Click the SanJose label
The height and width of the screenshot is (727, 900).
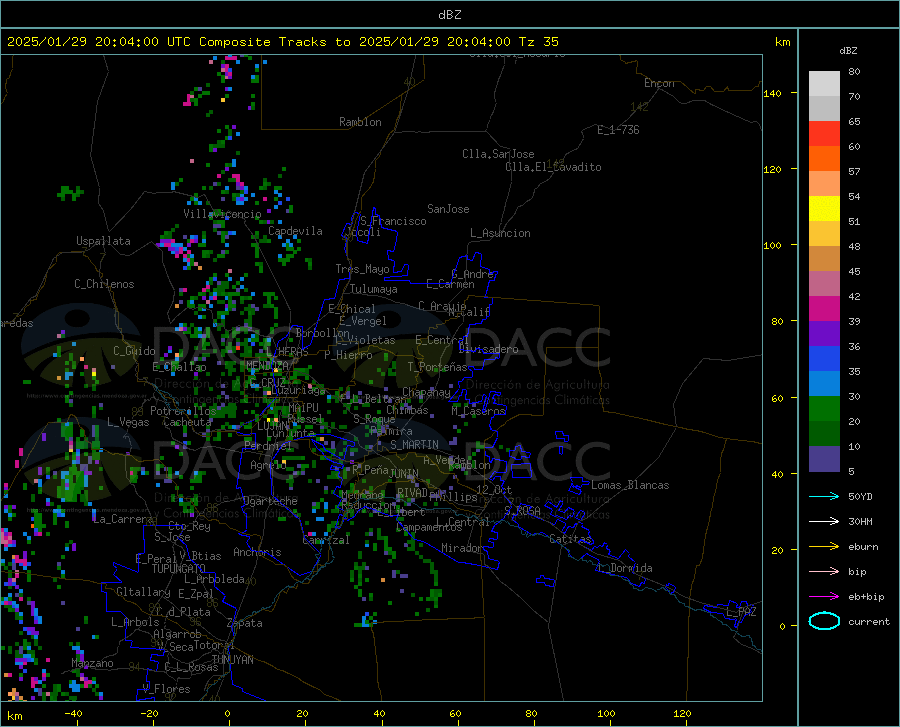click(x=448, y=209)
